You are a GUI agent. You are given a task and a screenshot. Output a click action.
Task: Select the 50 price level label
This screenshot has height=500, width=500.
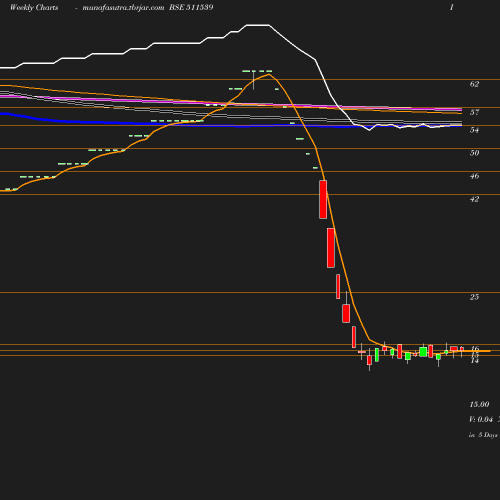click(x=474, y=153)
